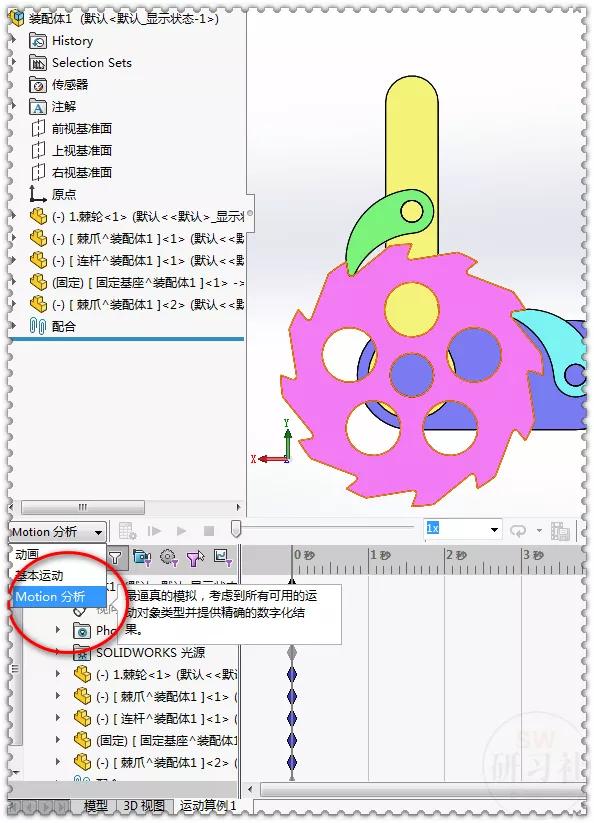Click the yellow link bar in viewport
Viewport: 594px width, 823px height.
click(411, 136)
